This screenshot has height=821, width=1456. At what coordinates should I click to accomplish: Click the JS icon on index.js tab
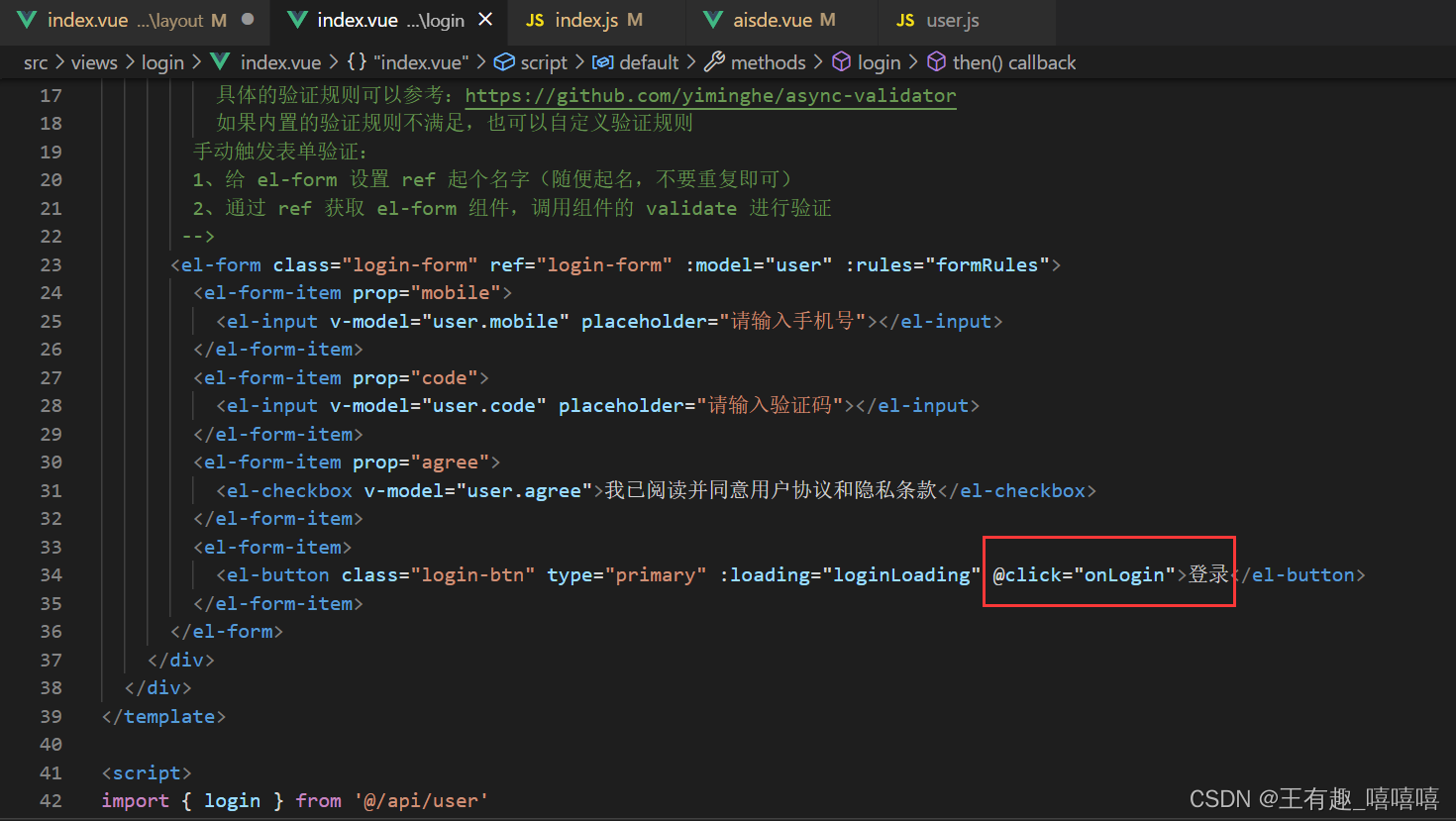(535, 20)
